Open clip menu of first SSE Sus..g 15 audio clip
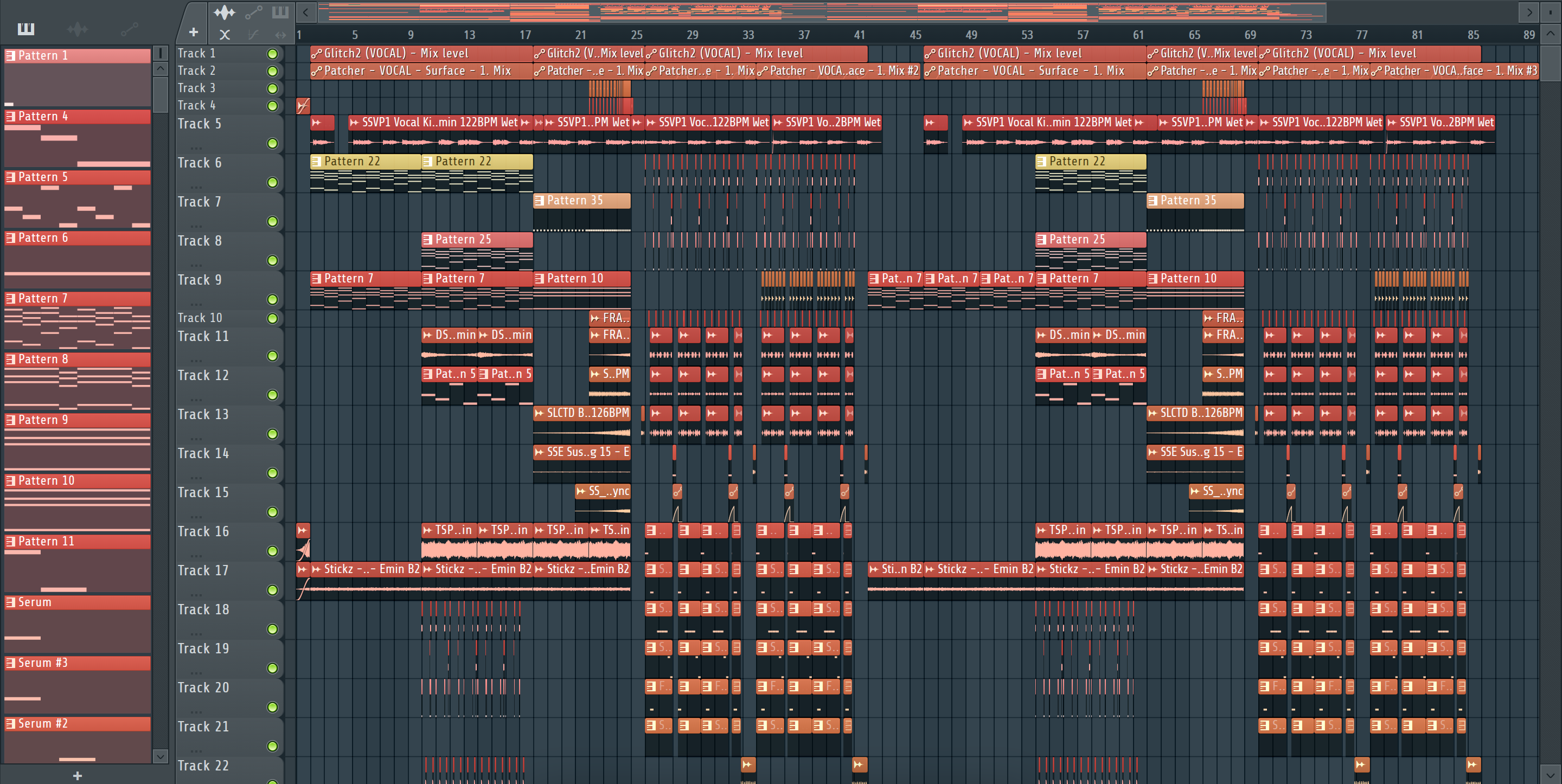Image resolution: width=1562 pixels, height=784 pixels. point(539,452)
